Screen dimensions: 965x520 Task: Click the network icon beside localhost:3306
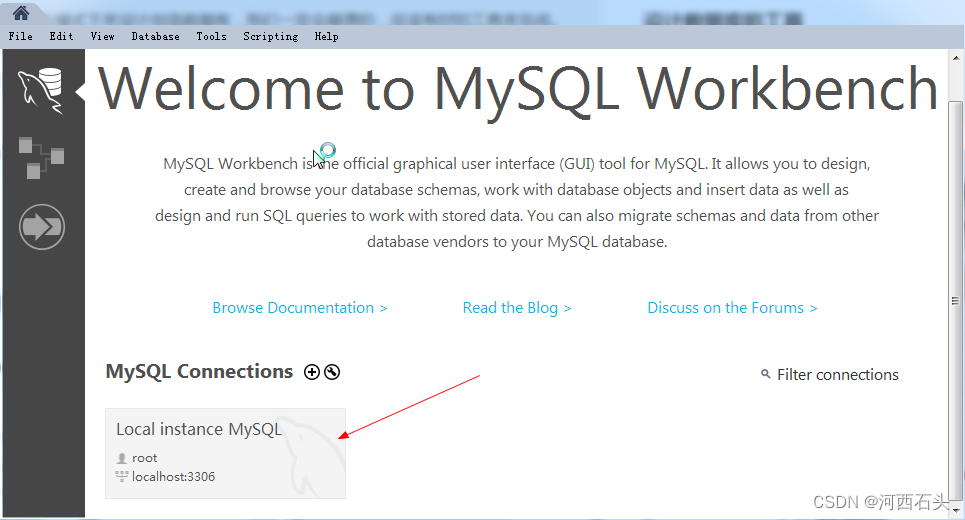(122, 476)
